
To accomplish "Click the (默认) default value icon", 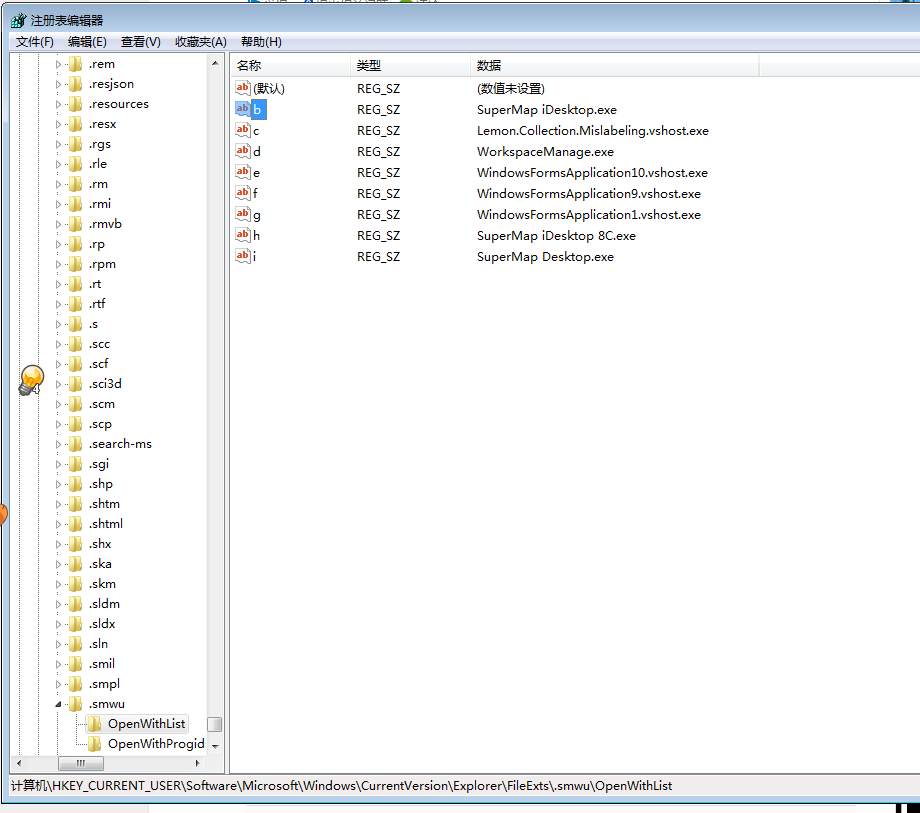I will 243,89.
